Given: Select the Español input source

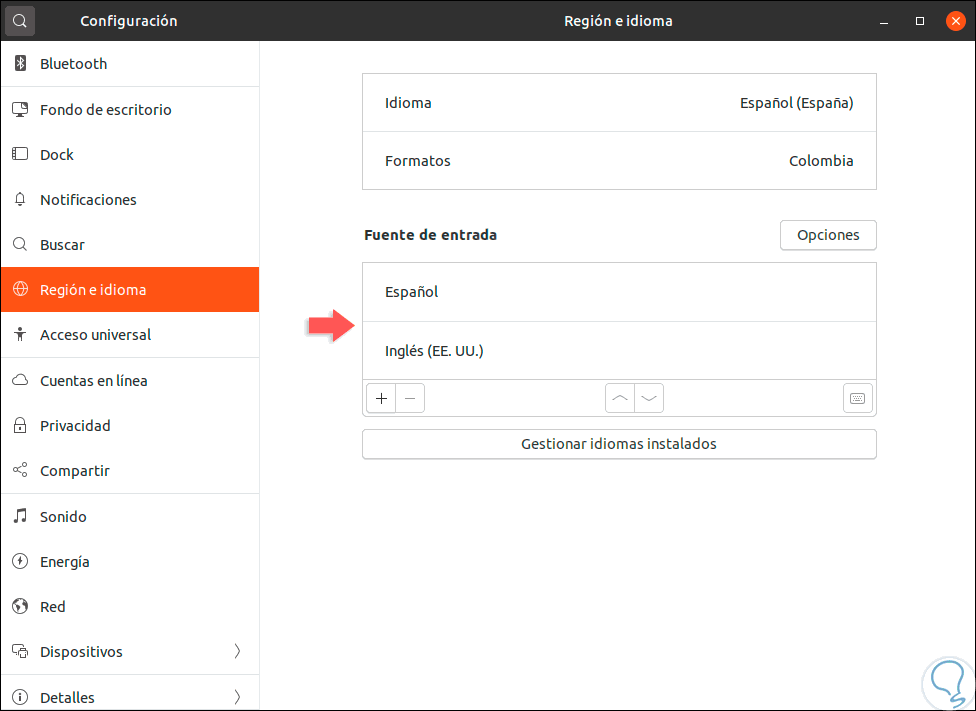Looking at the screenshot, I should click(619, 292).
